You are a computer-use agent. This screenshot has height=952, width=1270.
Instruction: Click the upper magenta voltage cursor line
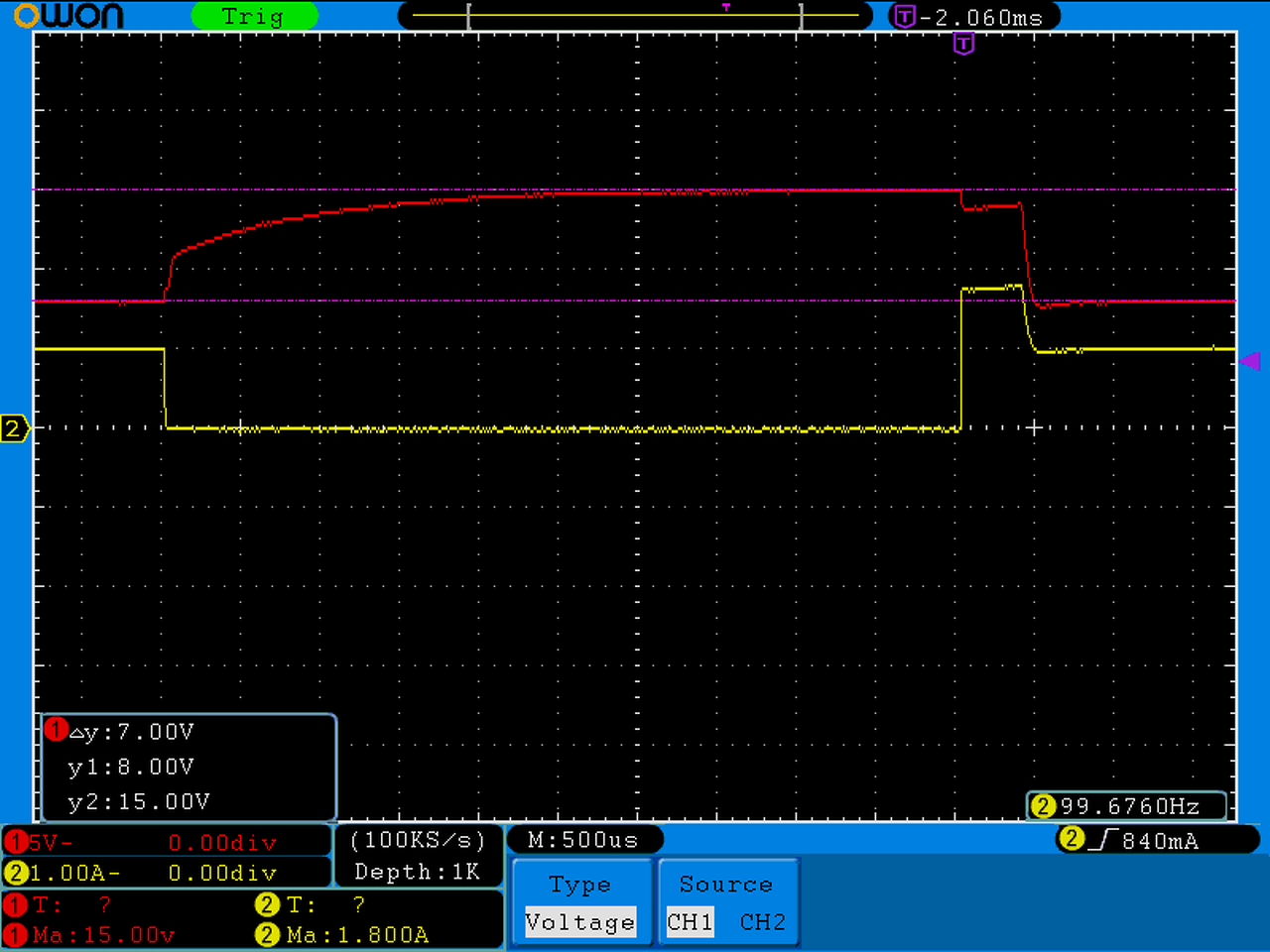[635, 189]
